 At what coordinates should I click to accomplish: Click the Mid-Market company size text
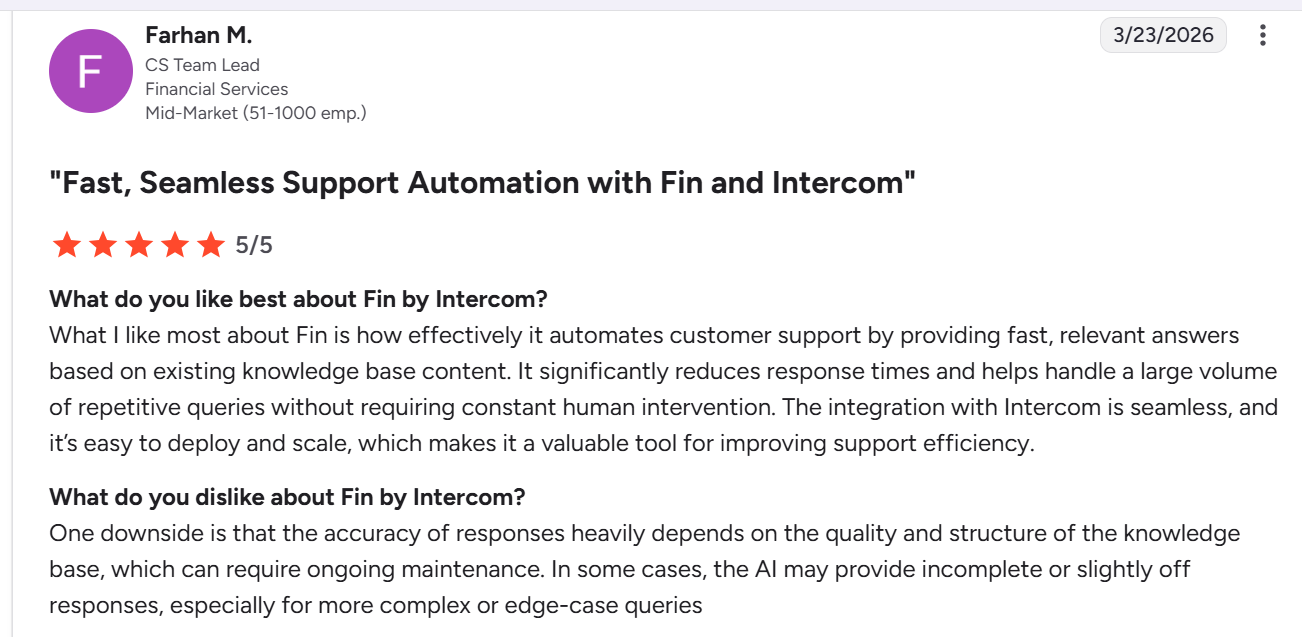[x=256, y=112]
